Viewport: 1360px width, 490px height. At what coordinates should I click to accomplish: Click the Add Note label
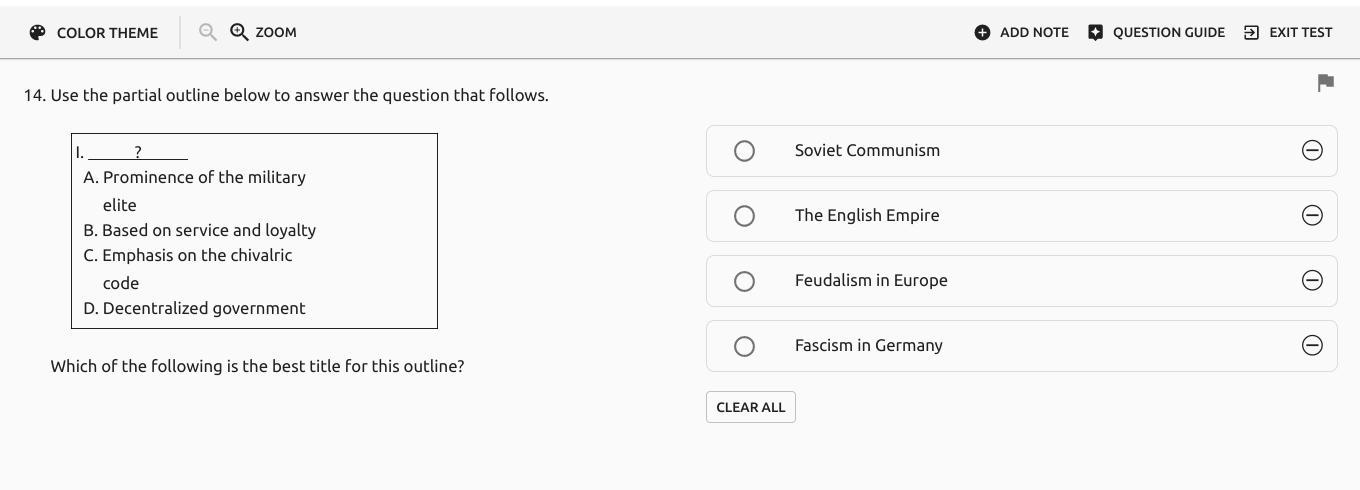[1034, 32]
